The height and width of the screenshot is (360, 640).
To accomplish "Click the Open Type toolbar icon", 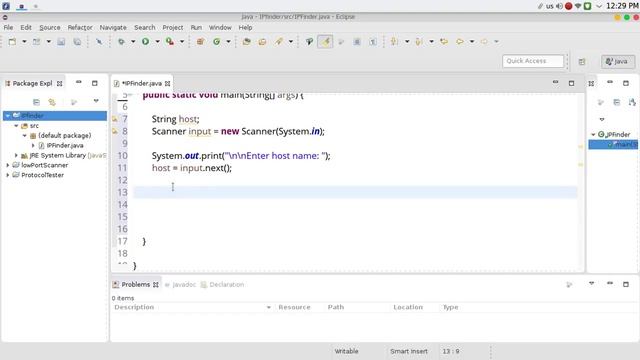I will pos(247,42).
